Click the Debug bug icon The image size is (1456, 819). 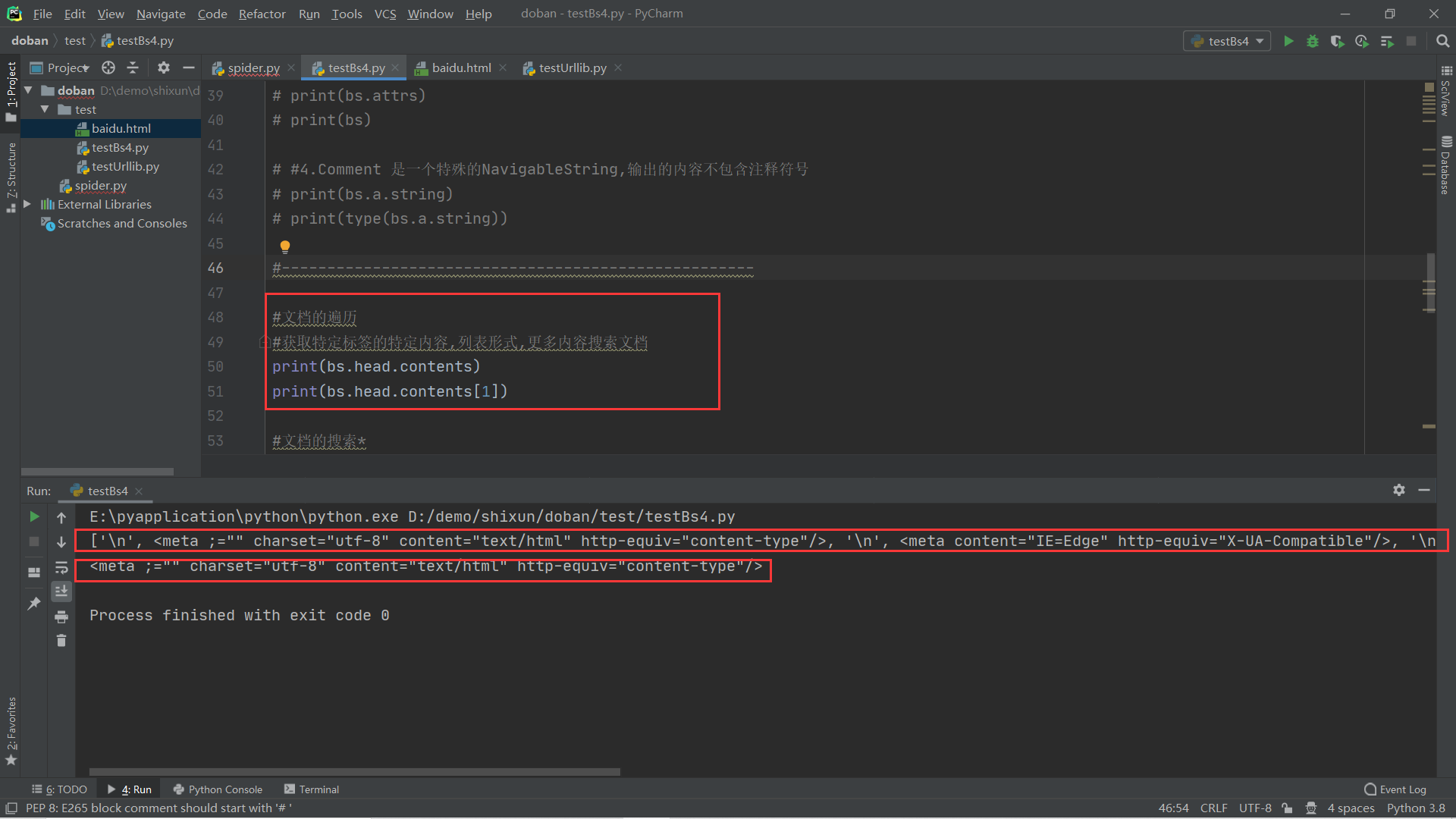[1313, 41]
